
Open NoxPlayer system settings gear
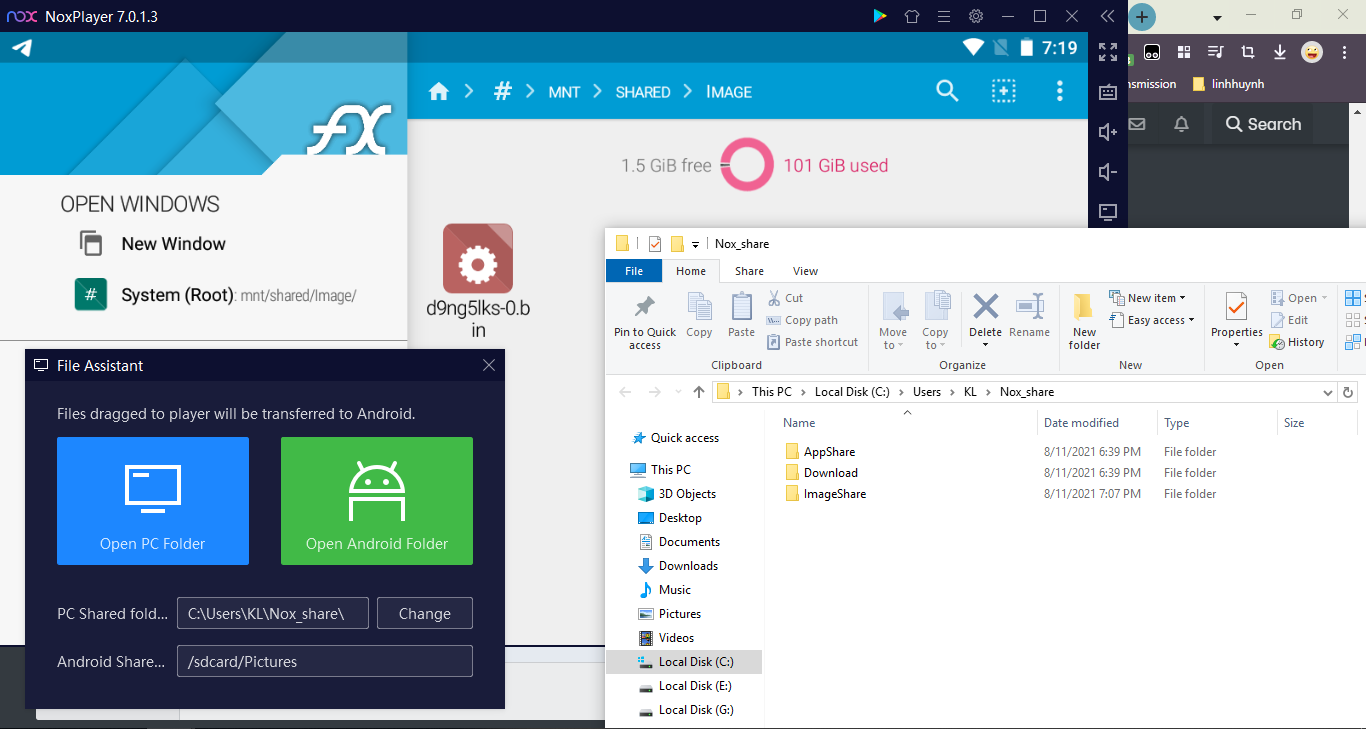pyautogui.click(x=976, y=16)
